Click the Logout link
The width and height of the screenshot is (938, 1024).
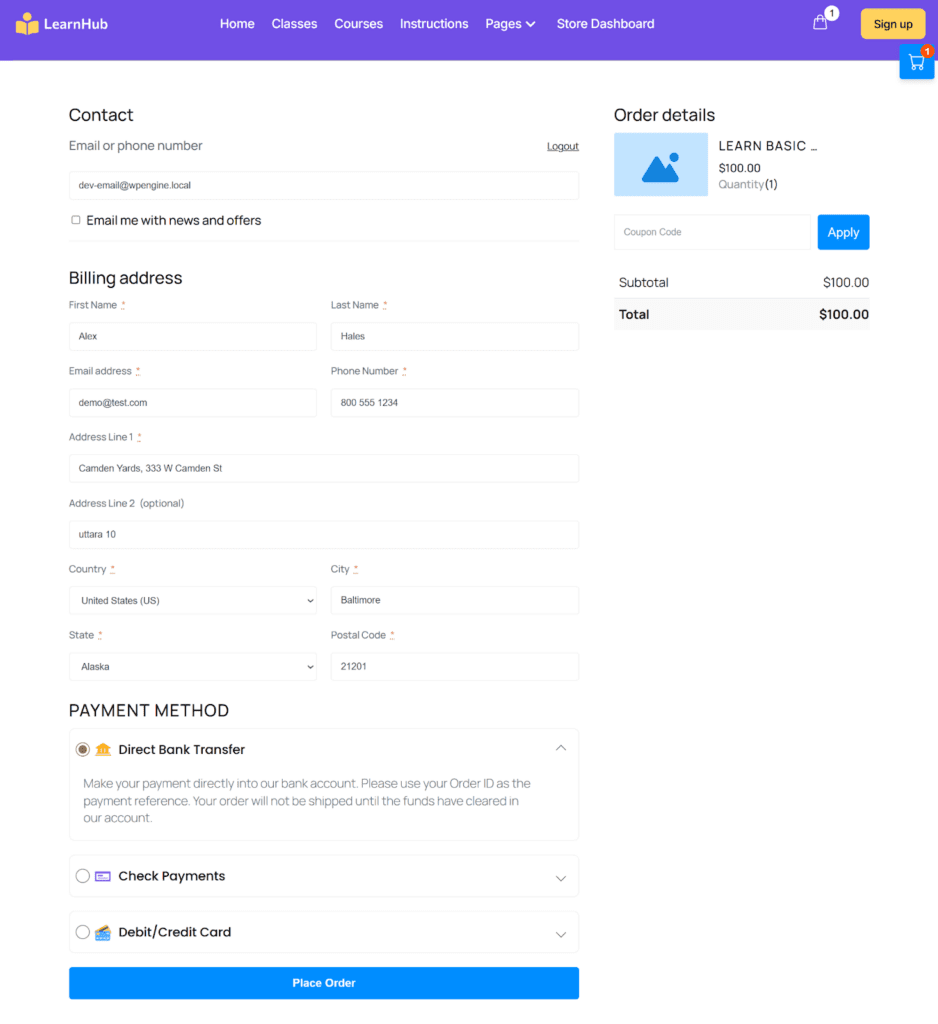coord(562,146)
